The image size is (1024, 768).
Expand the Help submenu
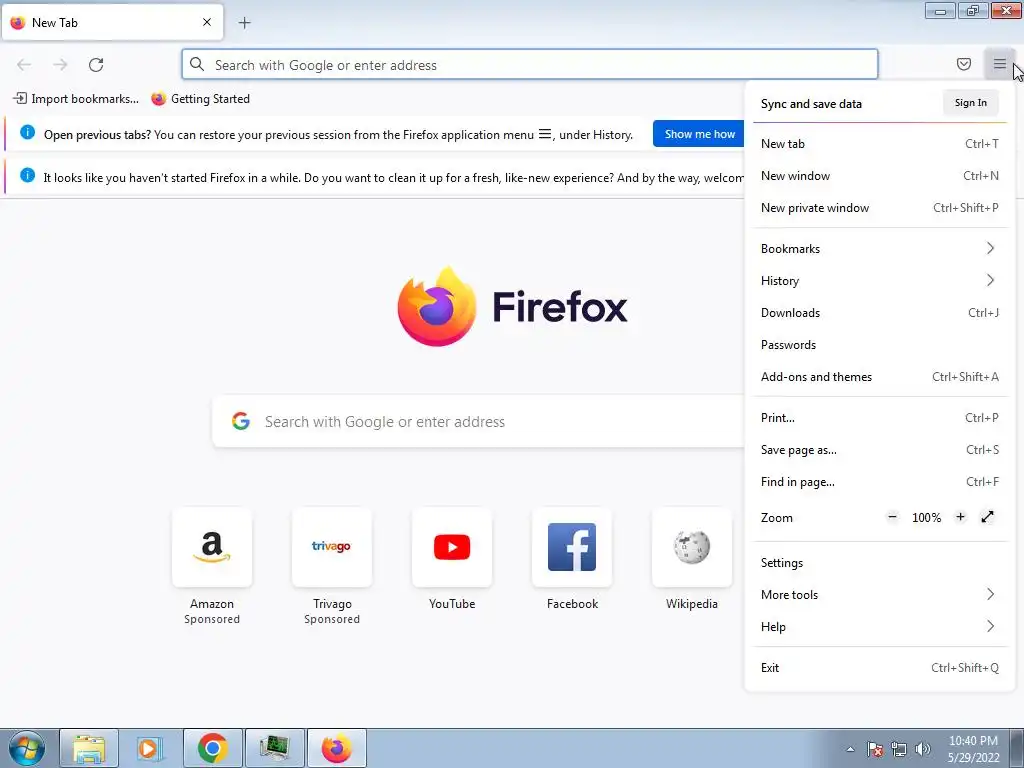coord(880,627)
